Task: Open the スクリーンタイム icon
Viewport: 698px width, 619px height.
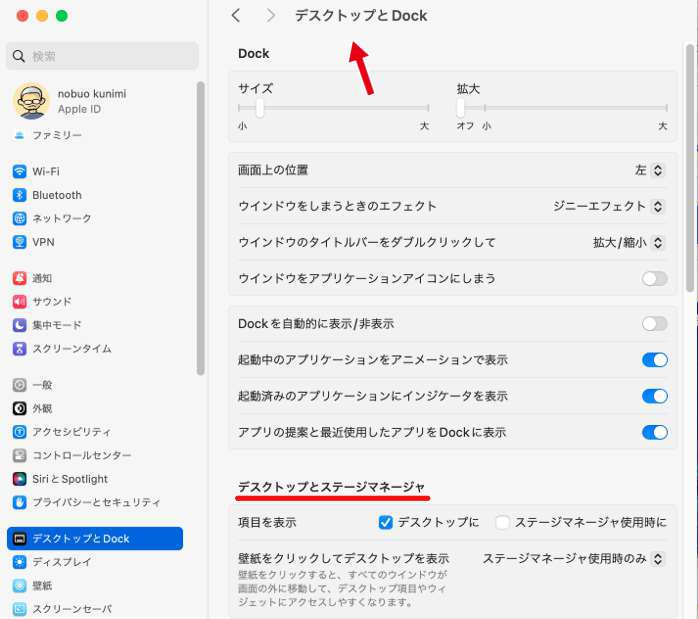Action: pos(19,349)
